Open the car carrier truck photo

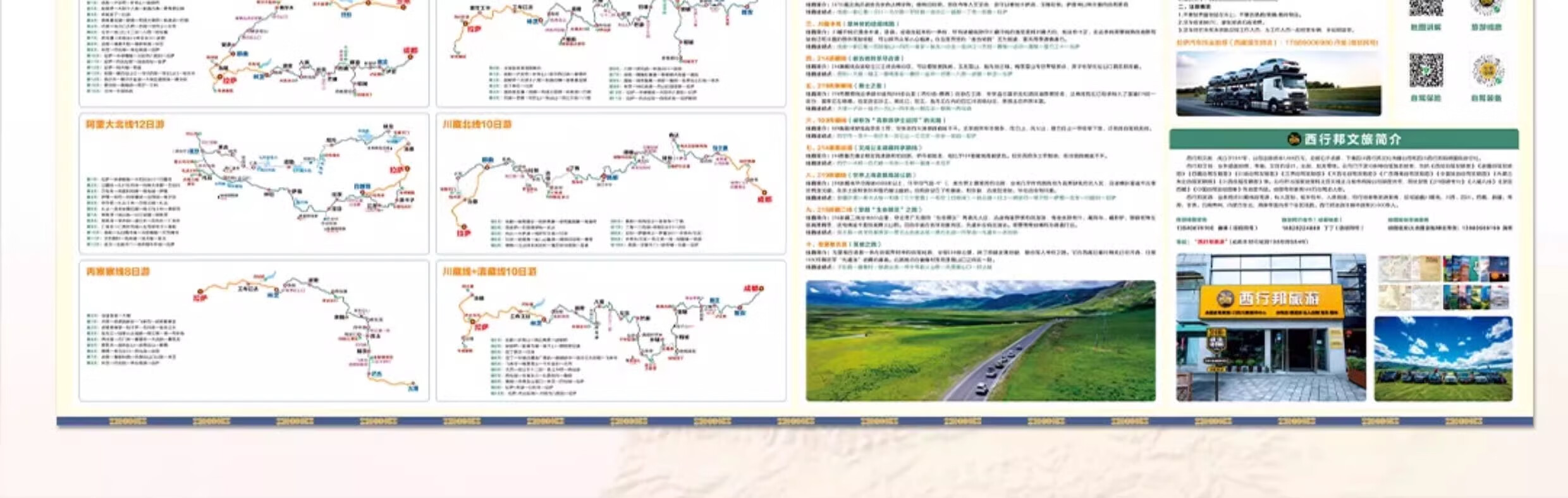(1278, 83)
